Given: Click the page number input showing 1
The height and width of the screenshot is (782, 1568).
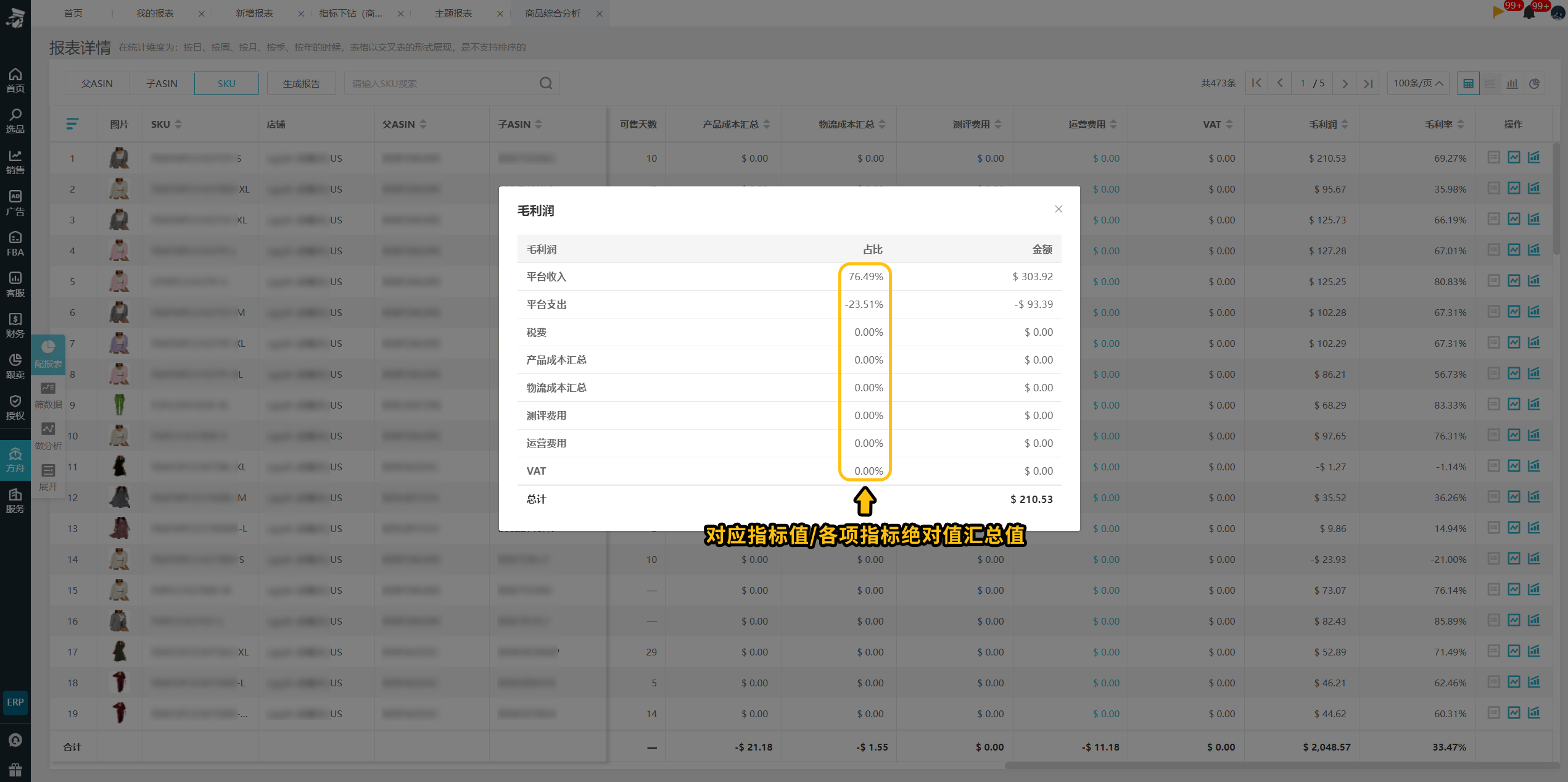Looking at the screenshot, I should [x=1303, y=83].
